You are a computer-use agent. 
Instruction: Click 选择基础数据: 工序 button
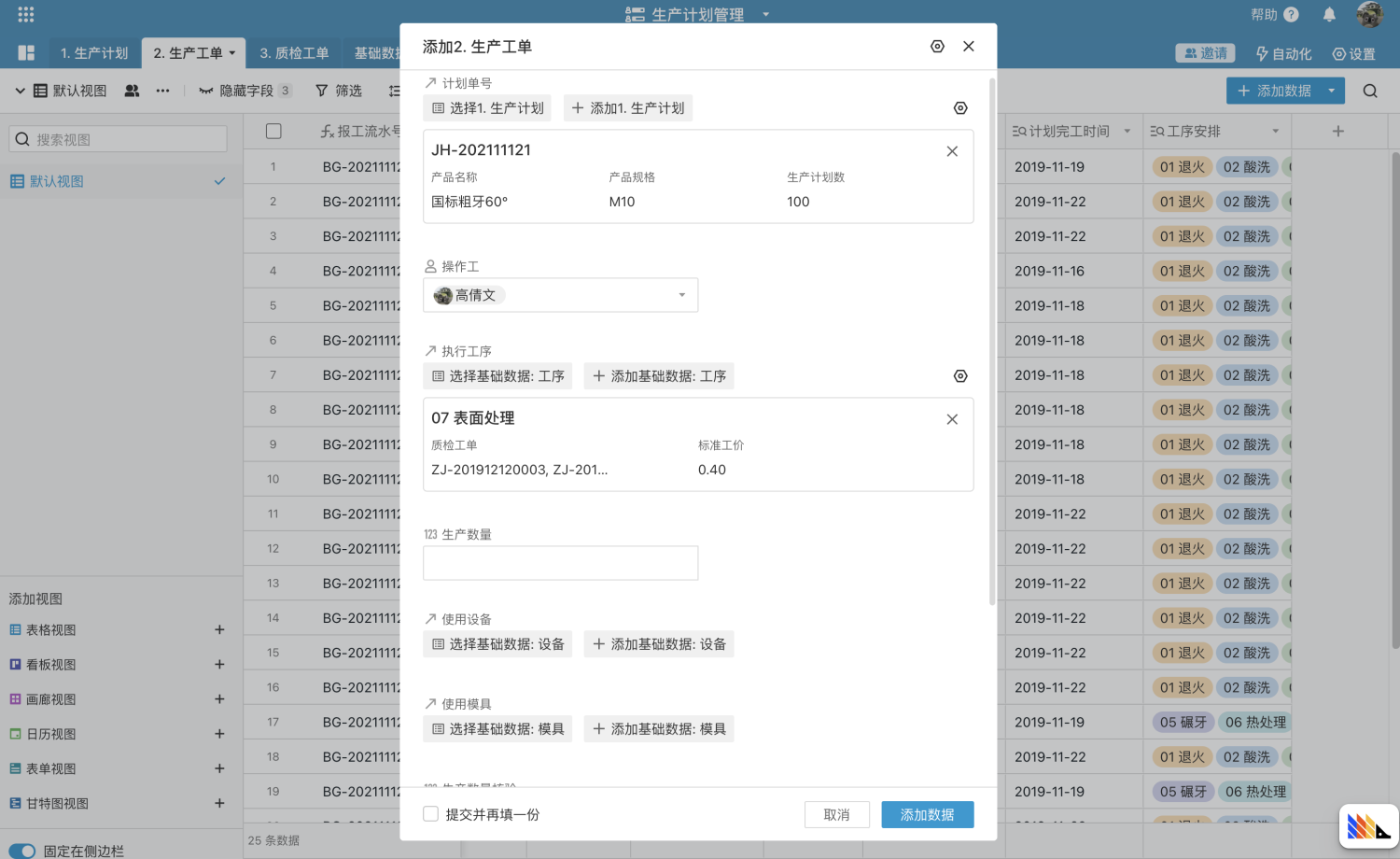[497, 376]
